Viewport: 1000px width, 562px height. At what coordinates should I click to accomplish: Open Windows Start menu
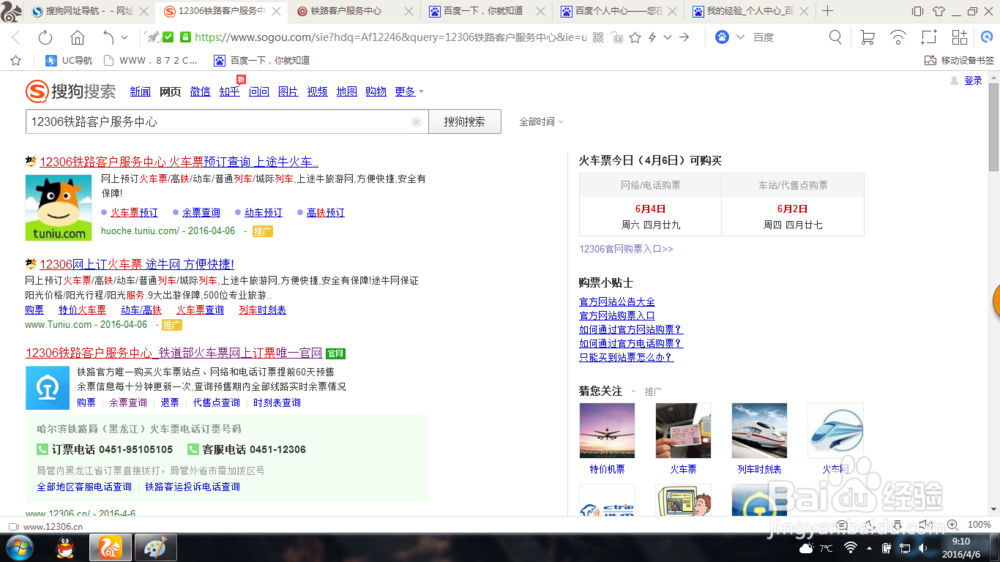[x=20, y=548]
